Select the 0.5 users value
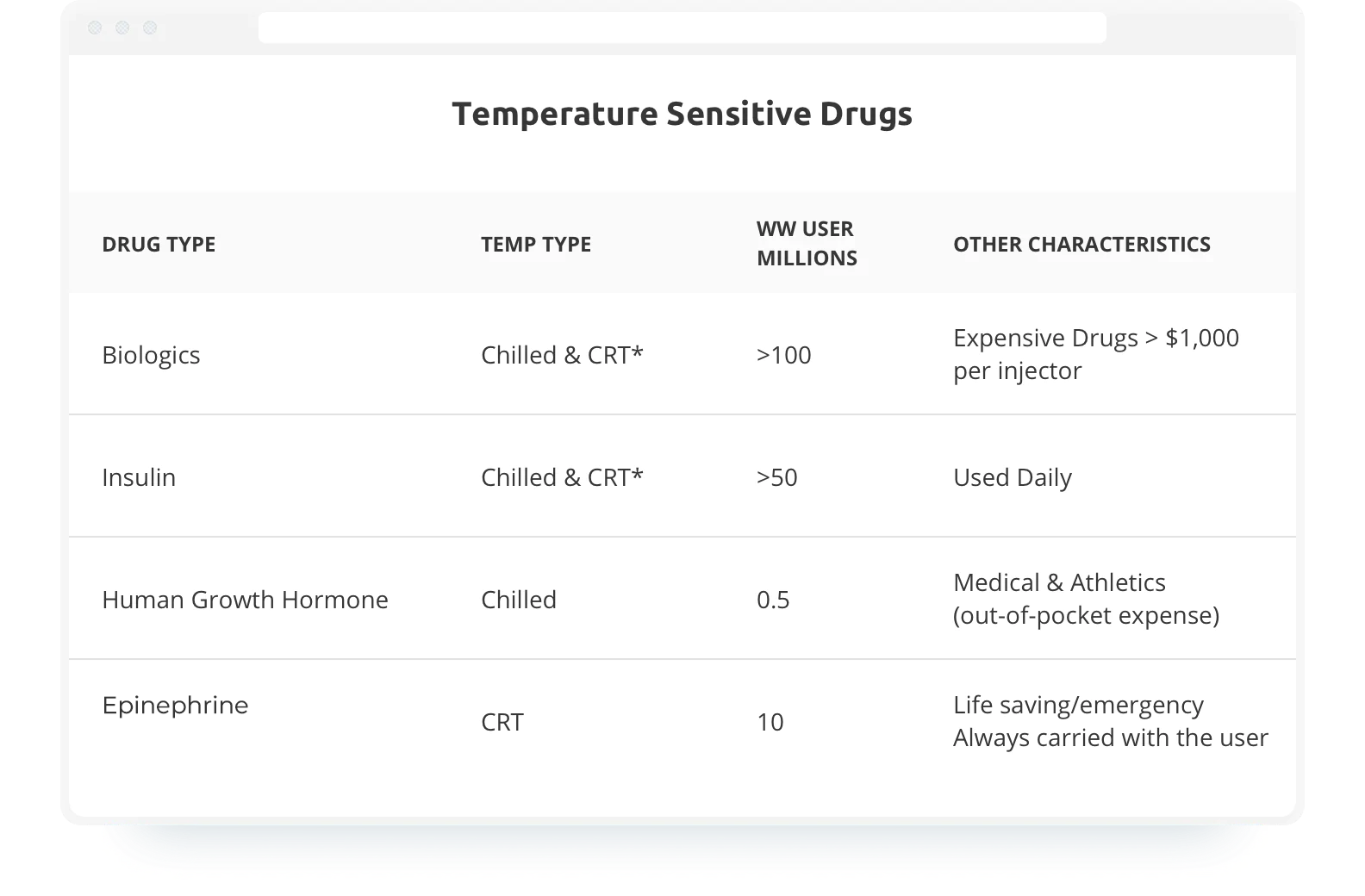Image resolution: width=1365 pixels, height=896 pixels. tap(773, 600)
